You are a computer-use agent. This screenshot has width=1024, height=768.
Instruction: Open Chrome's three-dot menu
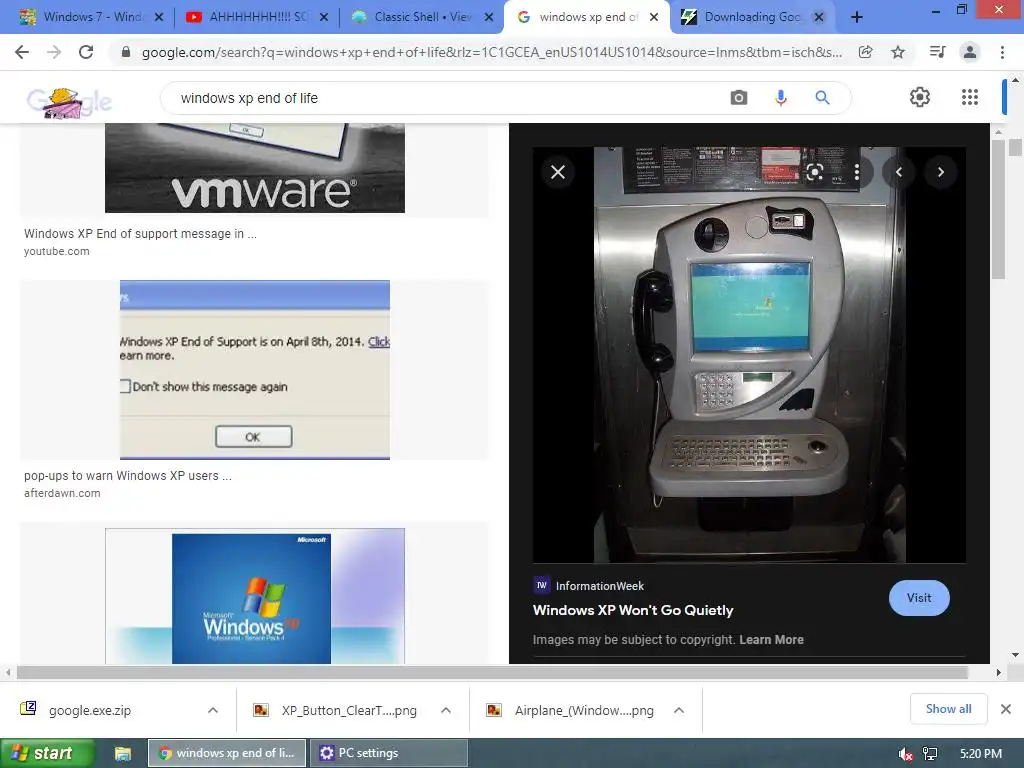pos(1002,52)
